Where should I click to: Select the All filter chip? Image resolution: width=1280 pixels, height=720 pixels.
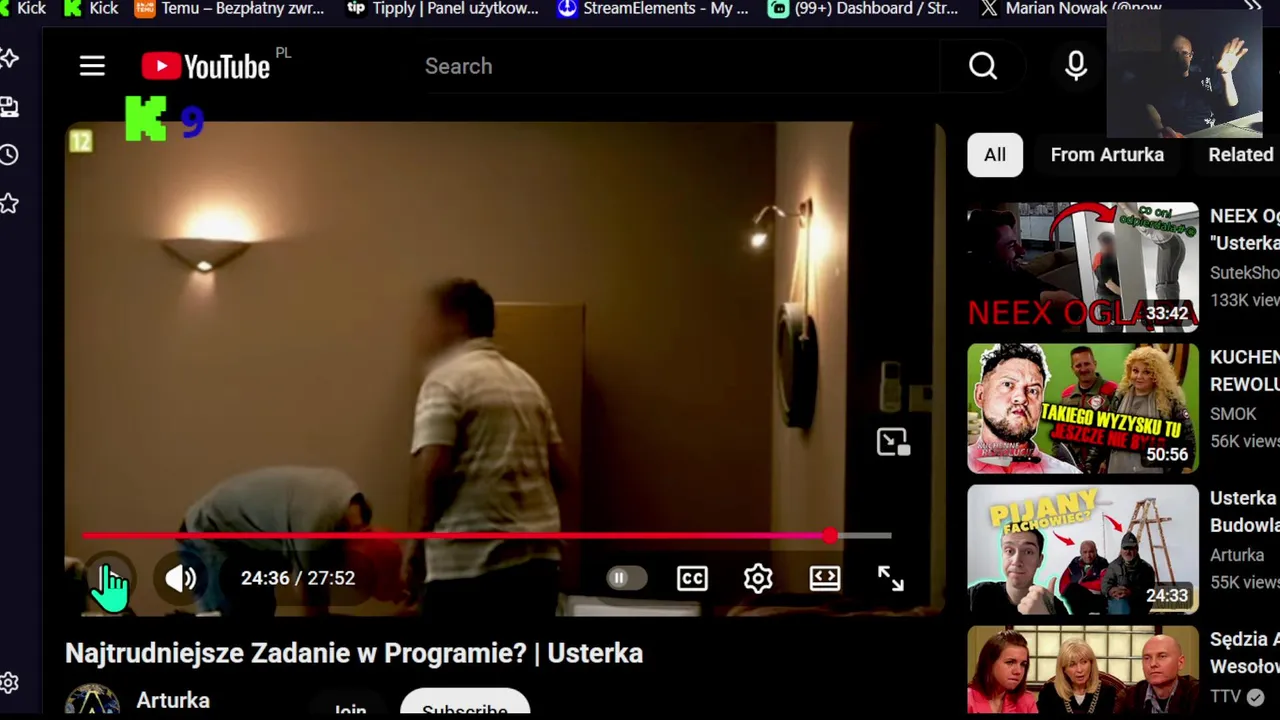point(995,155)
